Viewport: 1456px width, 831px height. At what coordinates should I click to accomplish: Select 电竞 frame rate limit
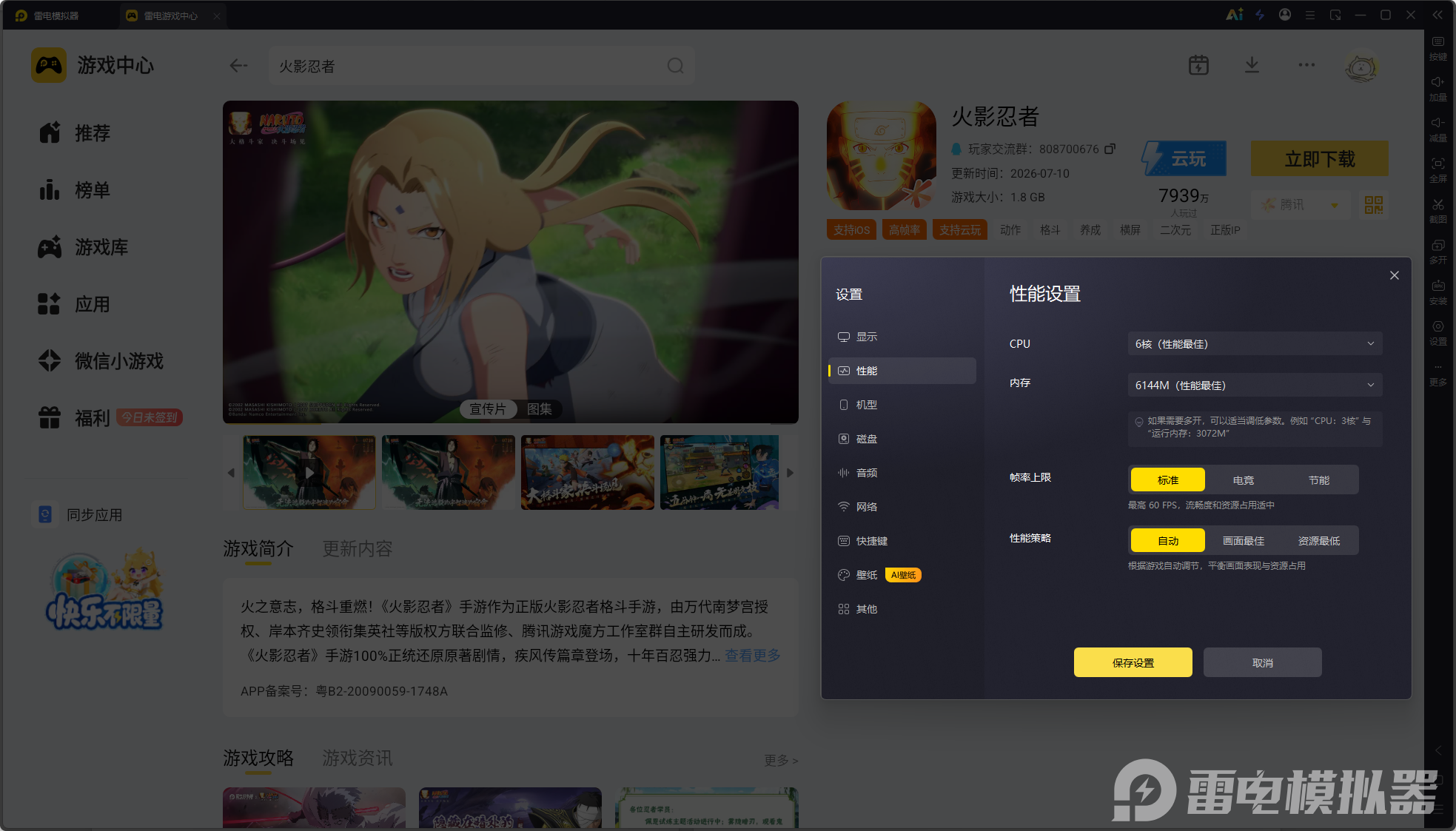(1244, 480)
